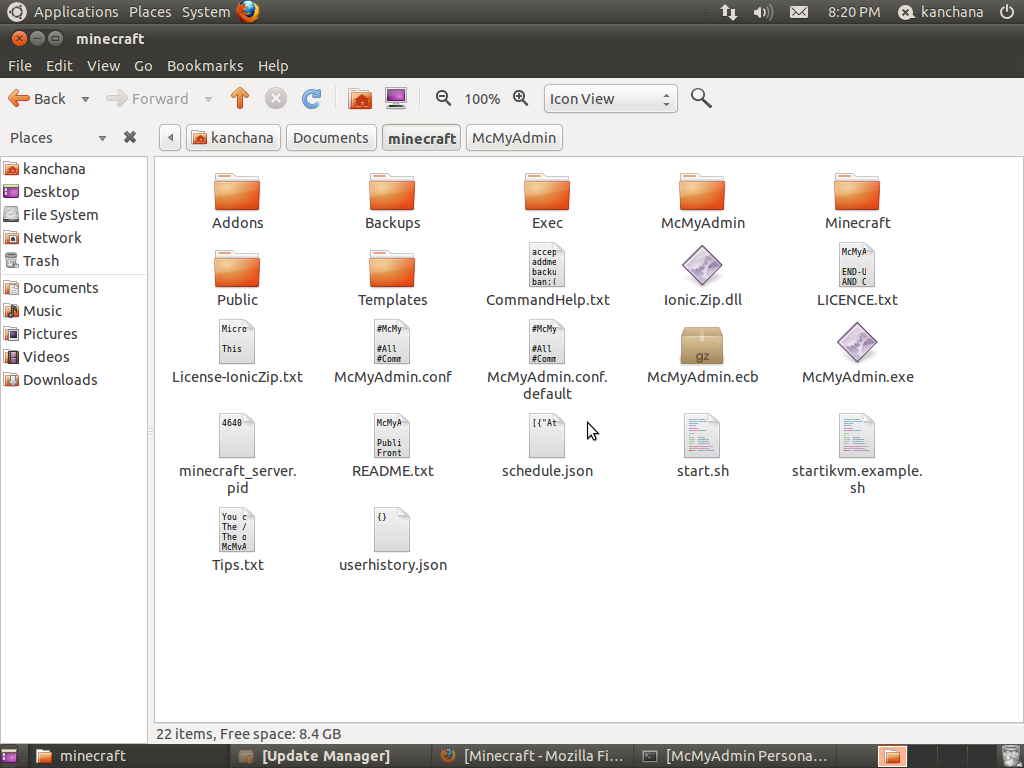Image resolution: width=1024 pixels, height=768 pixels.
Task: Open the Addons folder
Action: tap(237, 202)
